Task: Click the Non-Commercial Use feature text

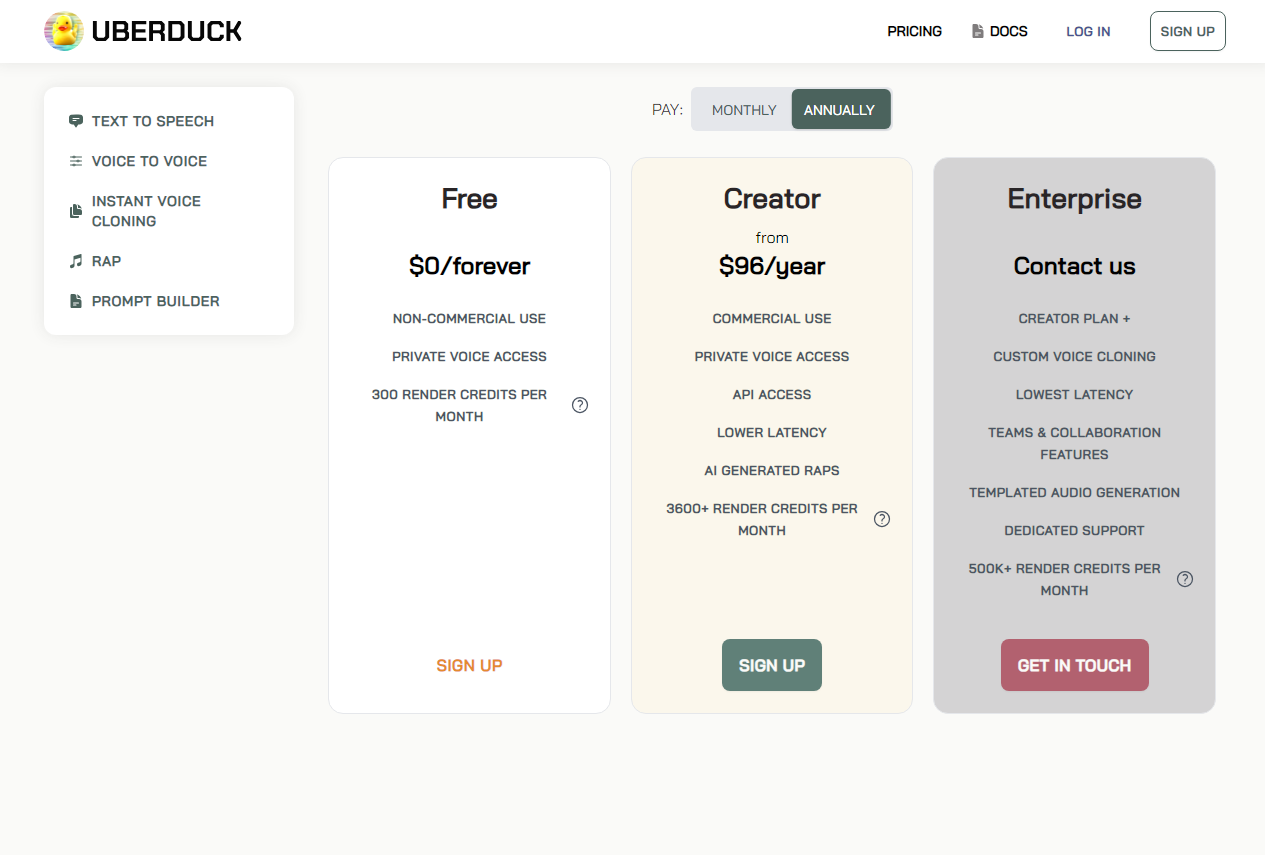Action: 469,319
